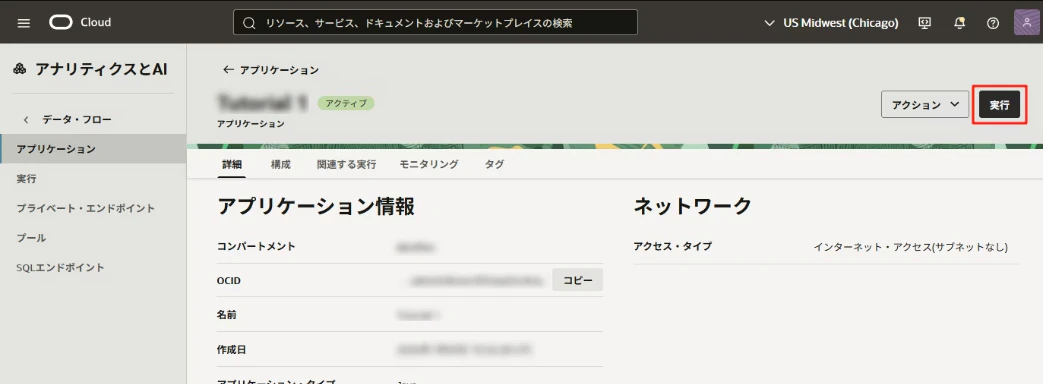Click the アクティブ status badge
1043x384 pixels.
click(x=346, y=103)
